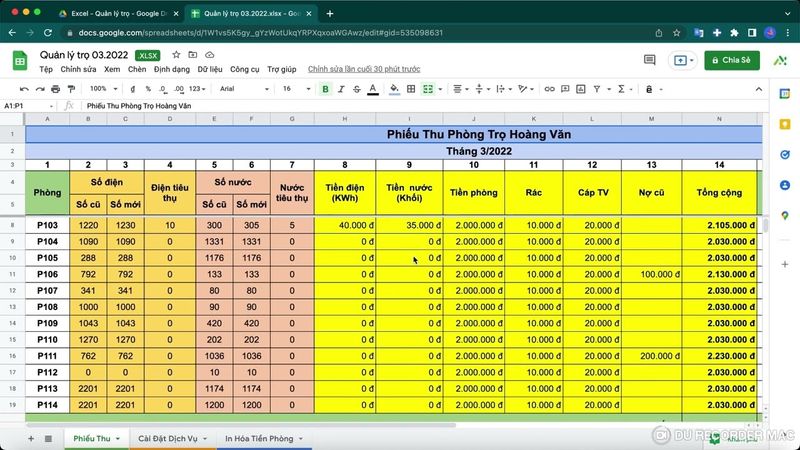Viewport: 800px width, 450px height.
Task: Open Maps in side panel
Action: (x=785, y=216)
